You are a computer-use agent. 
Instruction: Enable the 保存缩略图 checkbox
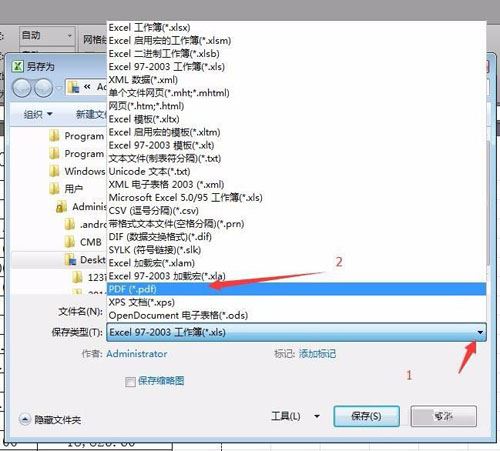130,381
